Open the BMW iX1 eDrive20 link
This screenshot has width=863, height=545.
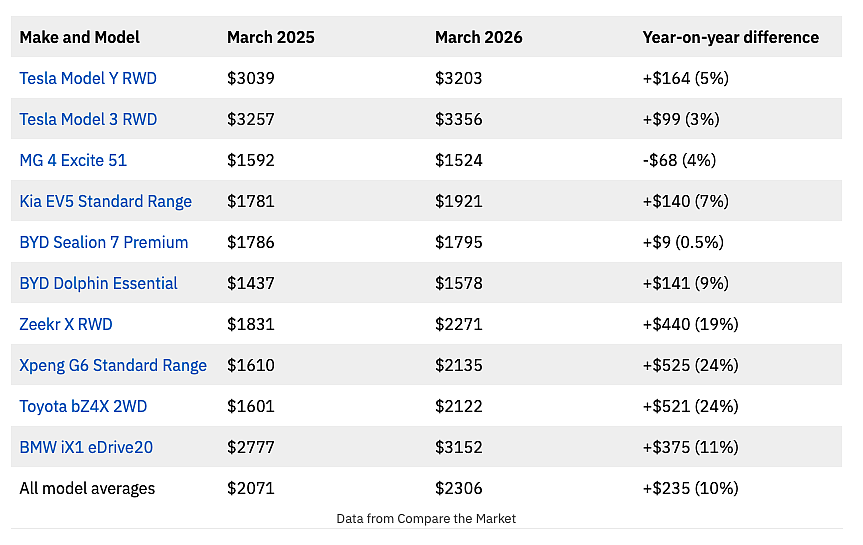(x=86, y=447)
